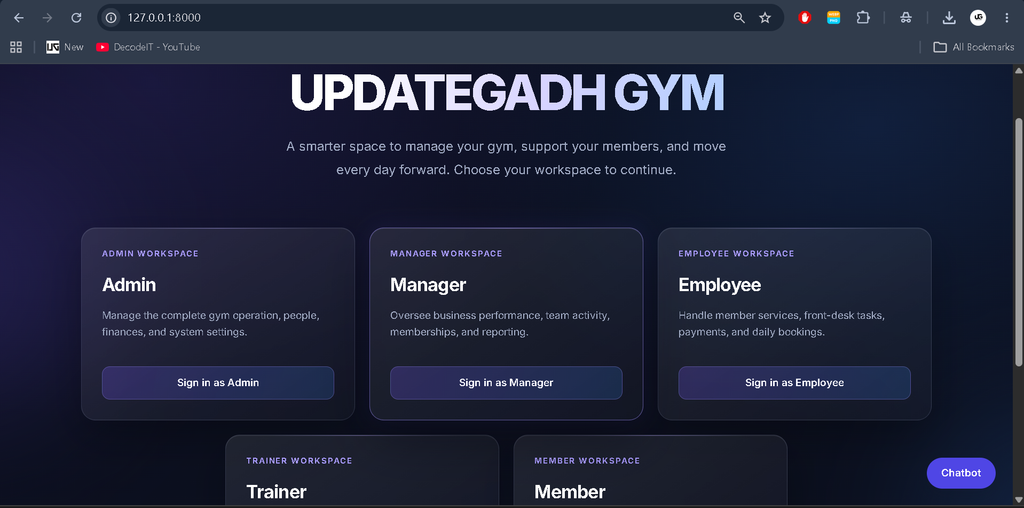Reload the page with the refresh icon

point(76,18)
